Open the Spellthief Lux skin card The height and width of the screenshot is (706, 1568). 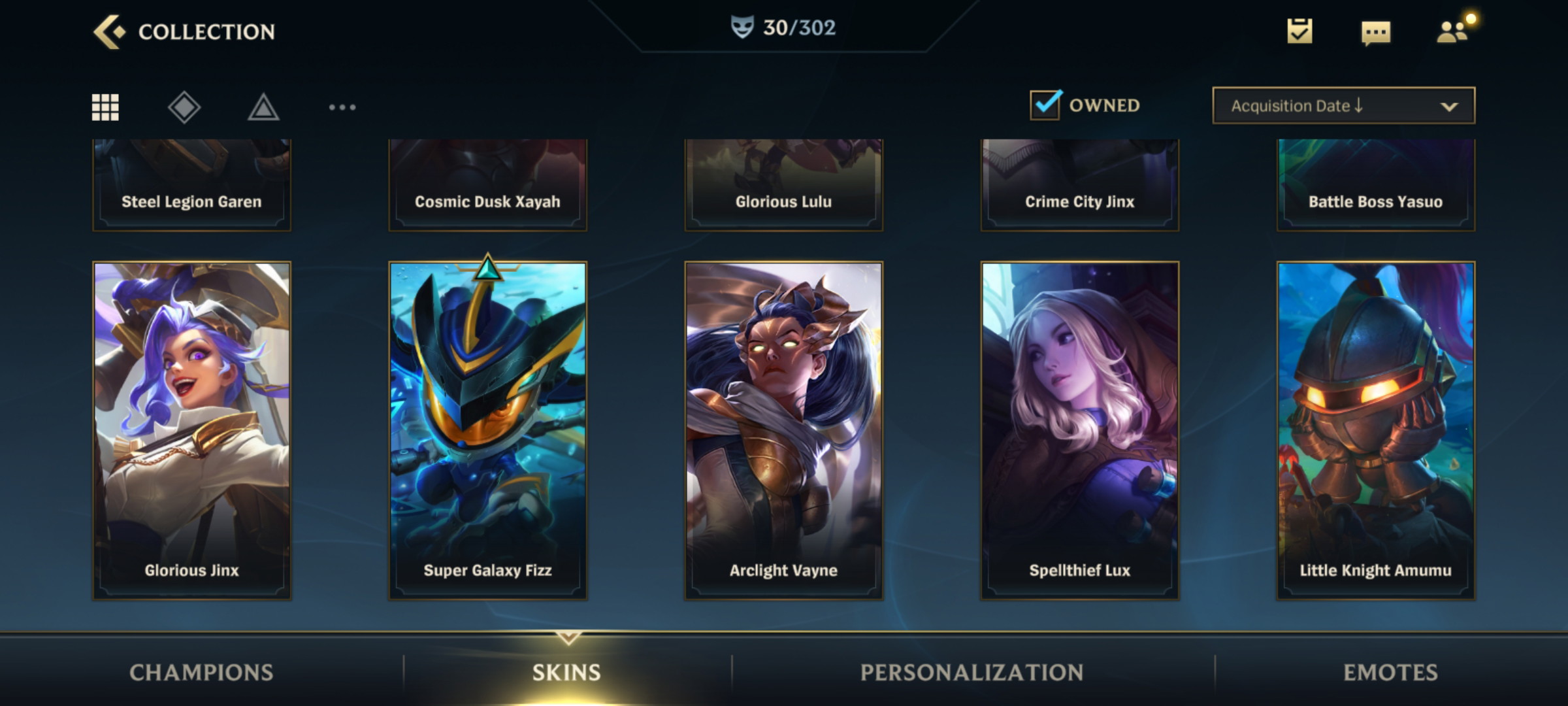[1079, 431]
